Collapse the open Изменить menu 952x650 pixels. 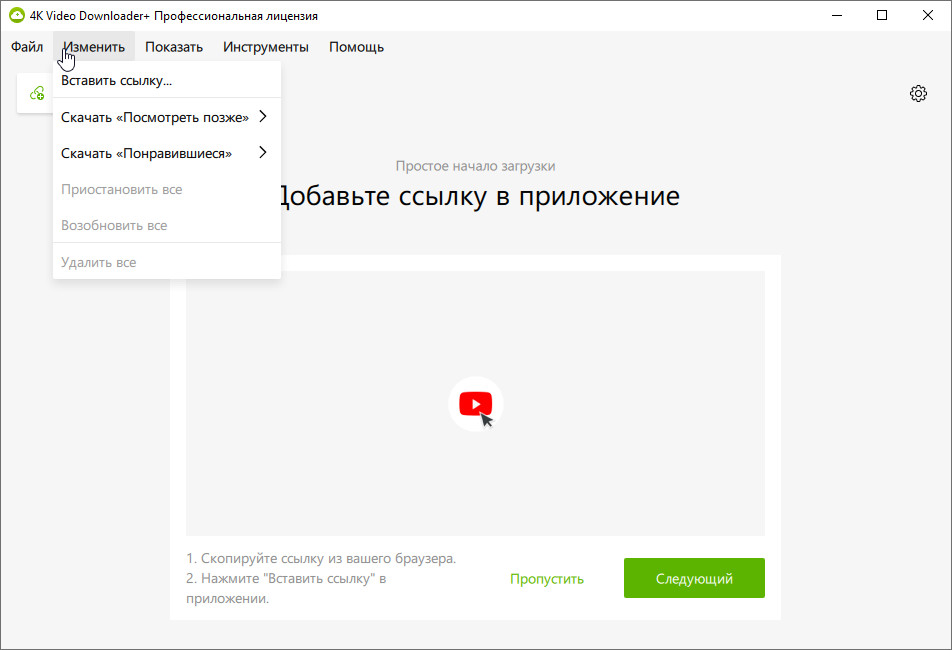[94, 47]
